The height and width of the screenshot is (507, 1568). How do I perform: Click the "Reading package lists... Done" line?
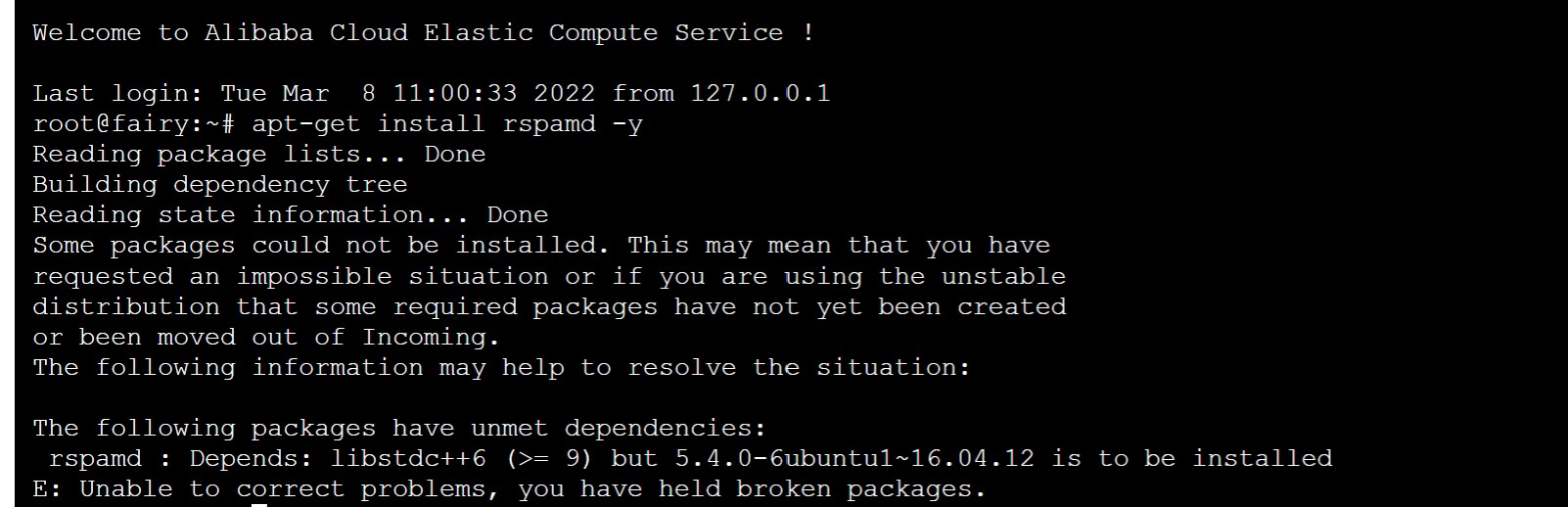[x=258, y=155]
